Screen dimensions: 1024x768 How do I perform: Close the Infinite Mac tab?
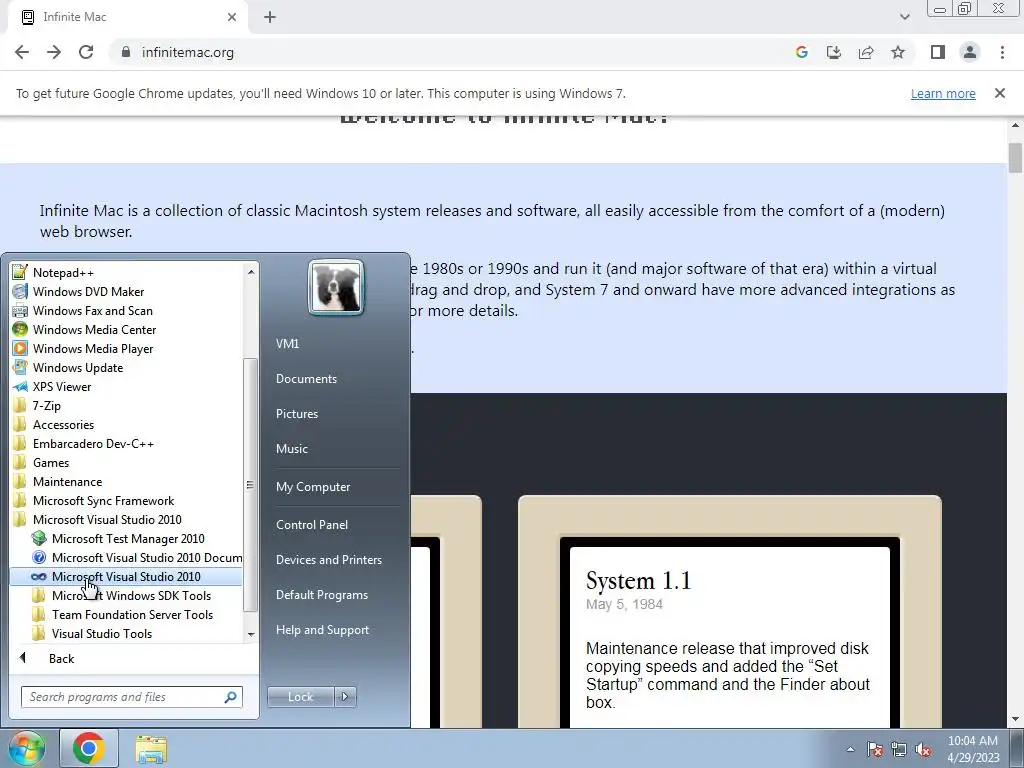pyautogui.click(x=232, y=17)
